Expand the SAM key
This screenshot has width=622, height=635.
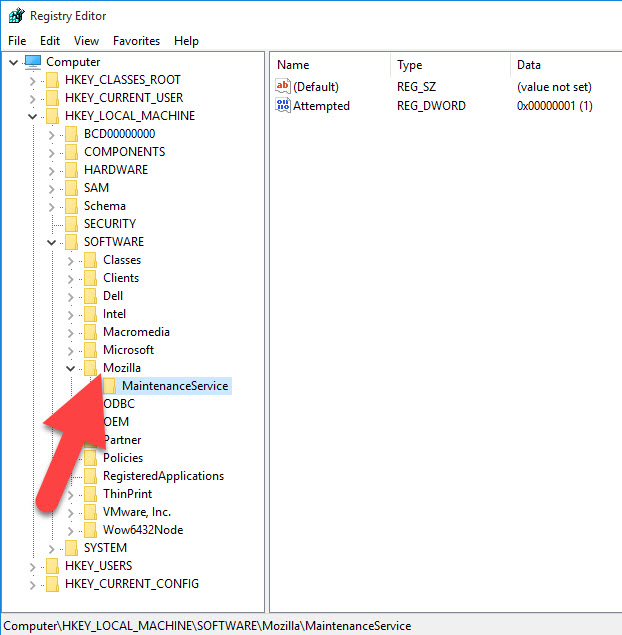pyautogui.click(x=51, y=189)
